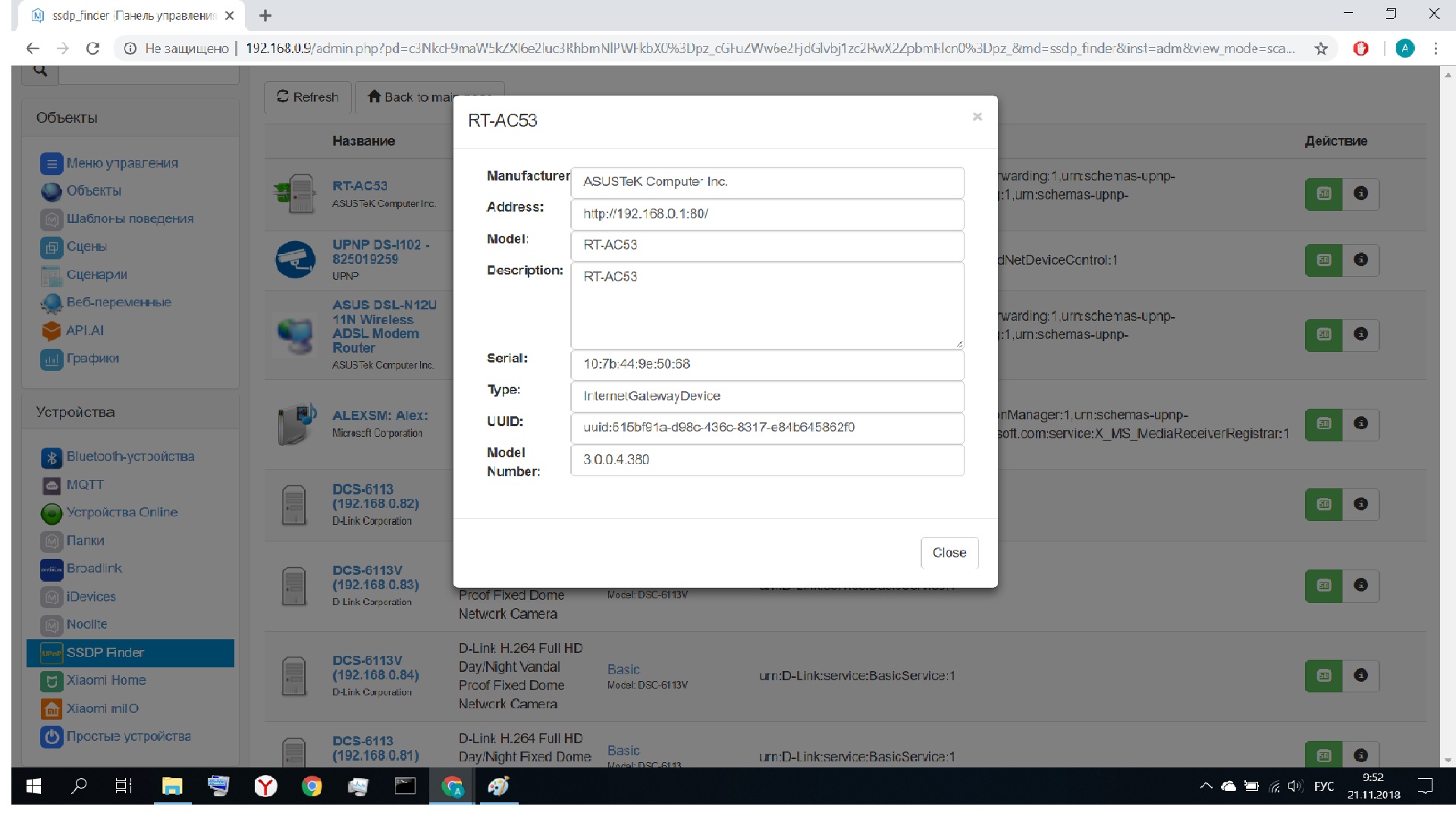Viewport: 1456px width, 819px height.
Task: Click the Broadlink icon
Action: coord(52,569)
